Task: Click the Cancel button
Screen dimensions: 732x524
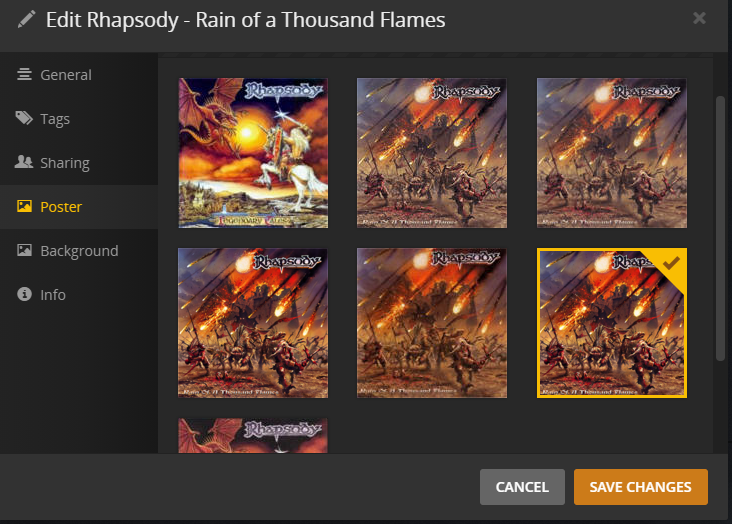Action: 522,487
